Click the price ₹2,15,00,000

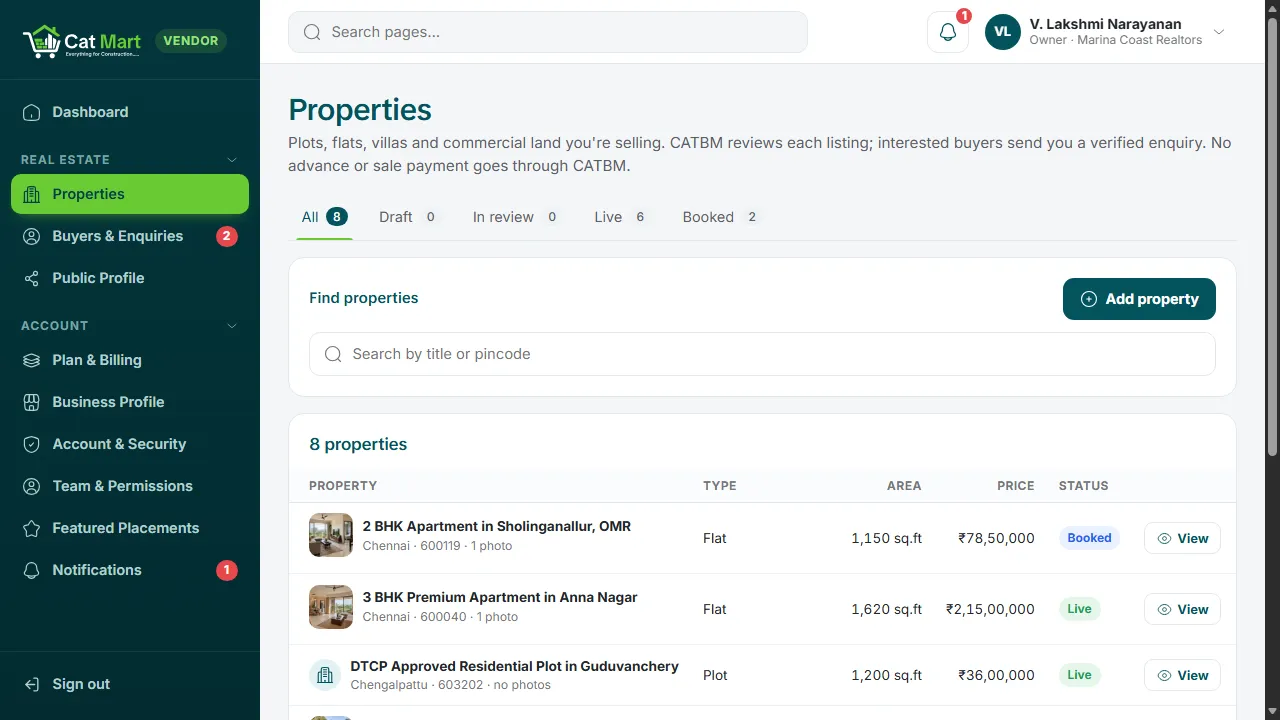pyautogui.click(x=990, y=609)
